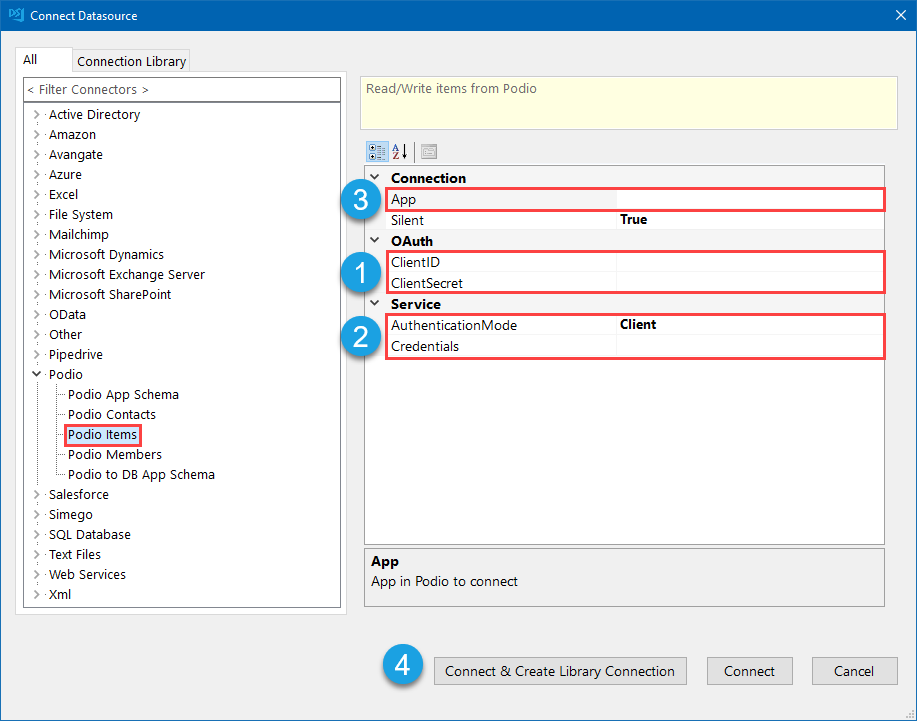
Task: Click 'Read/Write items from Podio' description
Action: [x=451, y=89]
